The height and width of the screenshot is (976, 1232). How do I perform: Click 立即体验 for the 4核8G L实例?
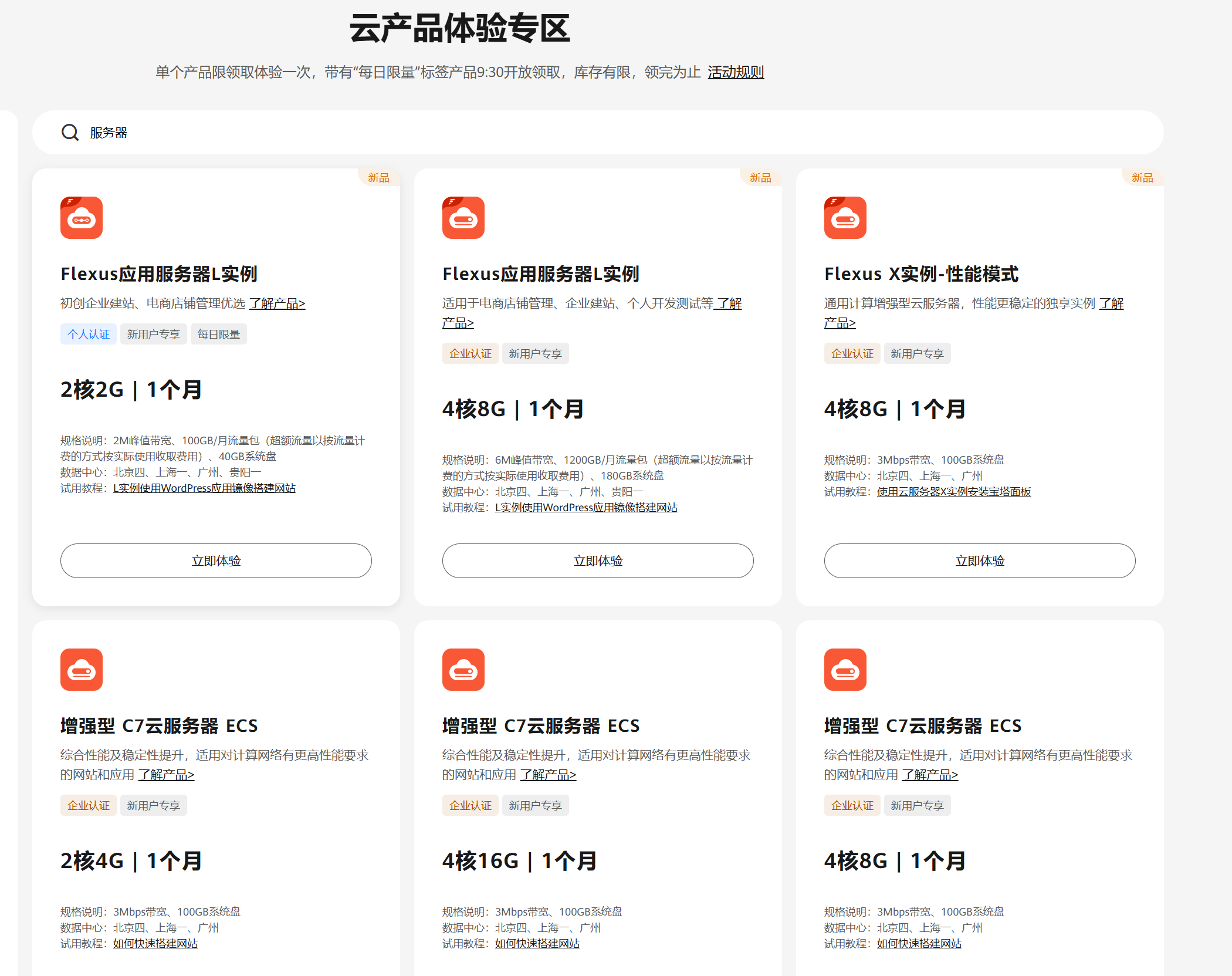tap(598, 560)
